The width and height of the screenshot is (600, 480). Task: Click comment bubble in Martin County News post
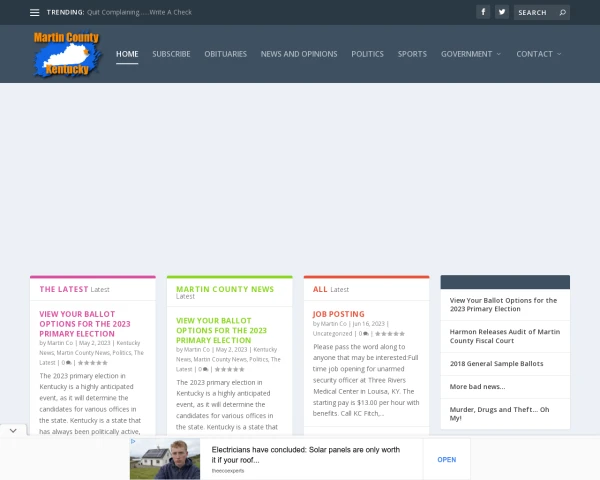click(x=205, y=369)
